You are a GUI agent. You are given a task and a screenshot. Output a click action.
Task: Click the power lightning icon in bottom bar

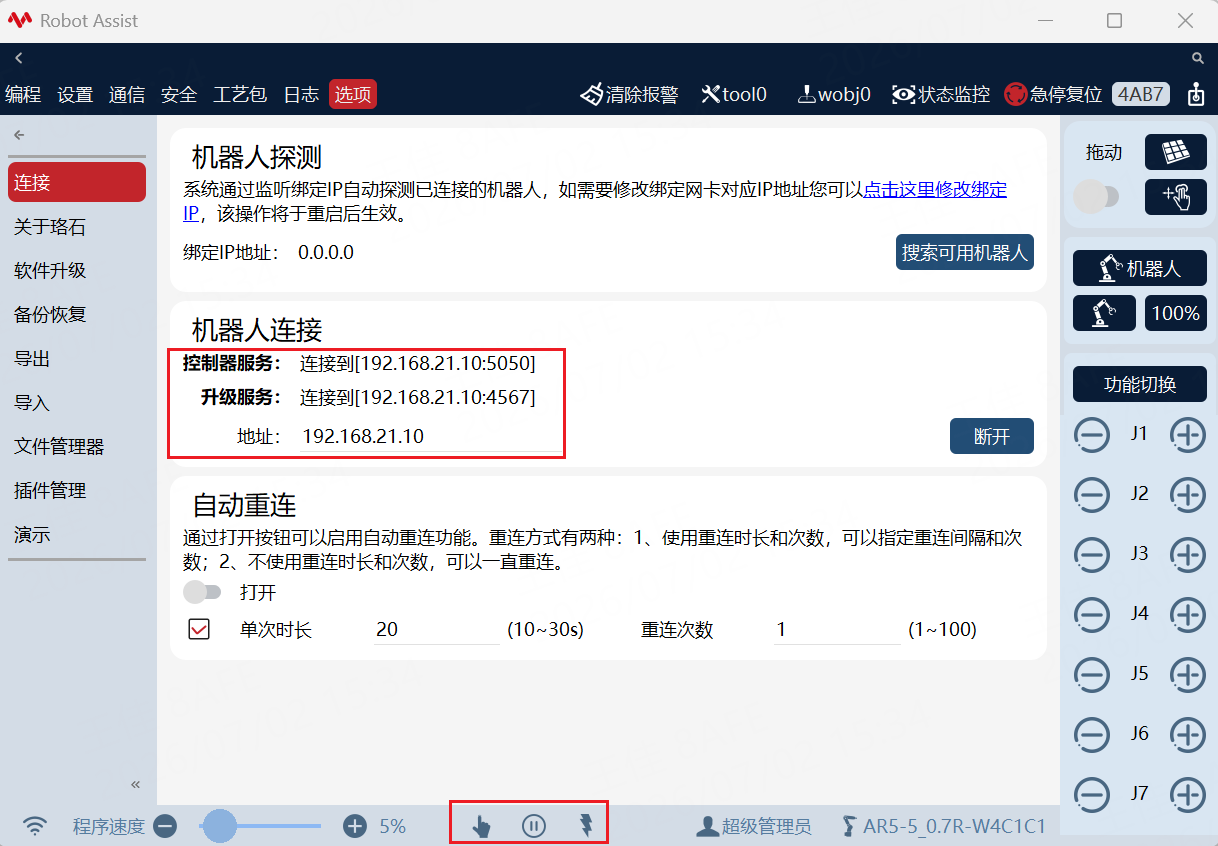pos(587,826)
